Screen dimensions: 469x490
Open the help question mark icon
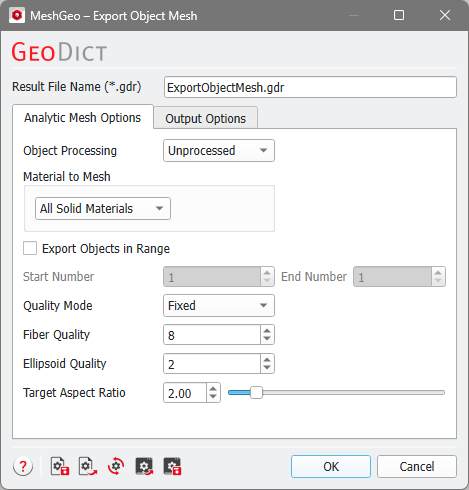point(23,466)
